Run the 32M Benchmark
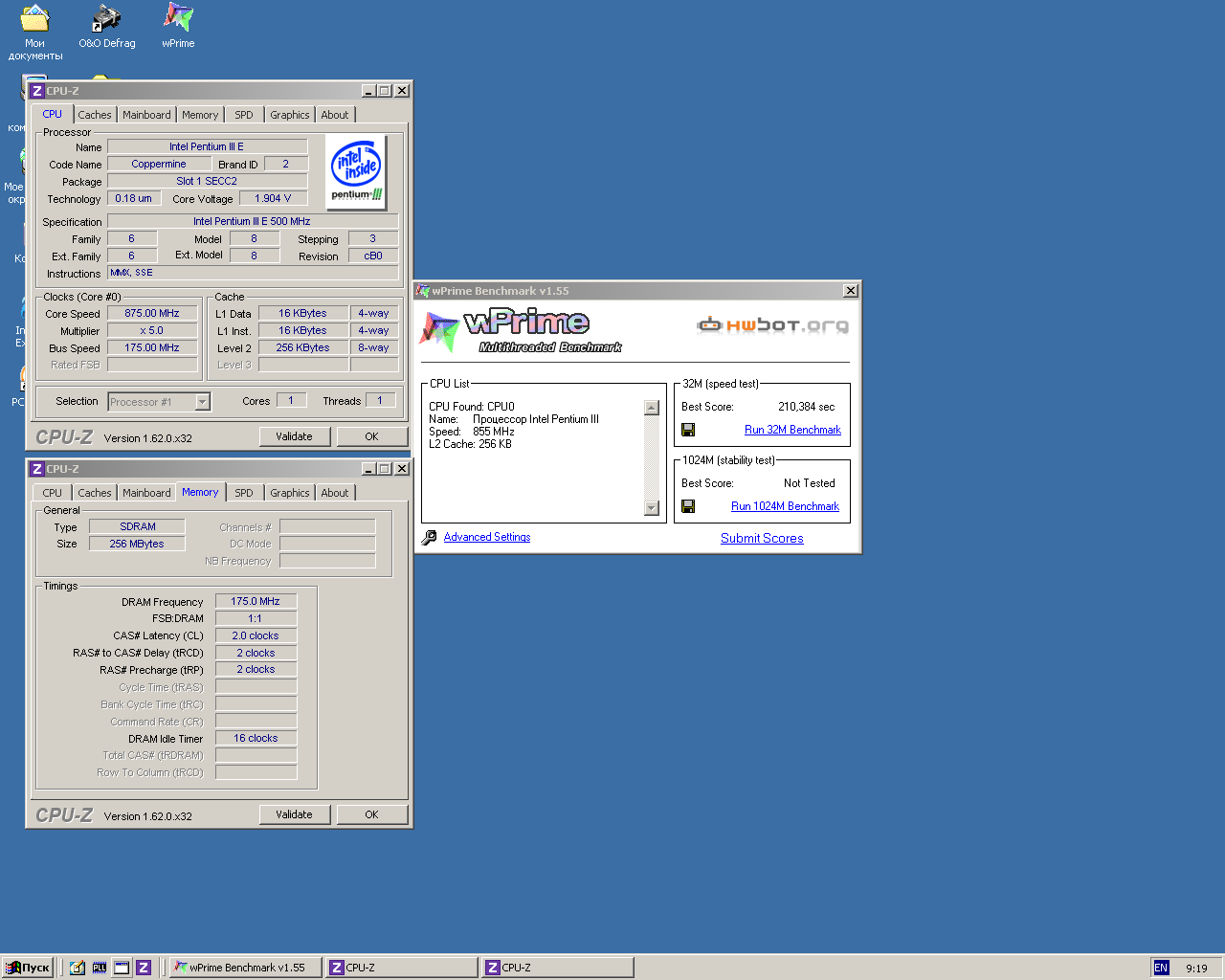Screen dimensions: 1225x980 coord(792,430)
